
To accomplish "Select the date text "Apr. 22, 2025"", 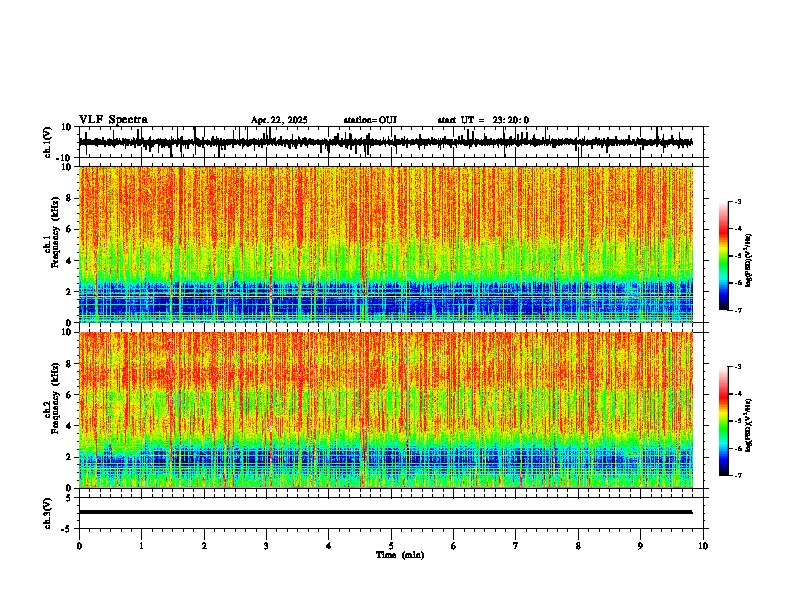I will click(279, 120).
